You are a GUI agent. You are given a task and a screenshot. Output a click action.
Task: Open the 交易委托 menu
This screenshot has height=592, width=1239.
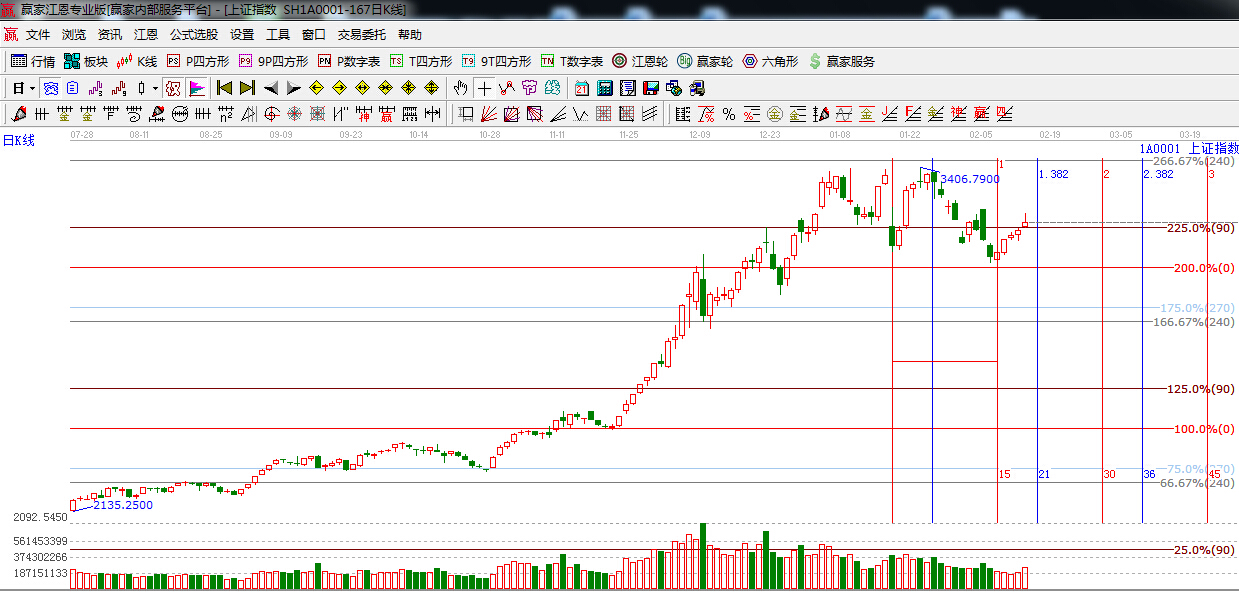[x=361, y=34]
